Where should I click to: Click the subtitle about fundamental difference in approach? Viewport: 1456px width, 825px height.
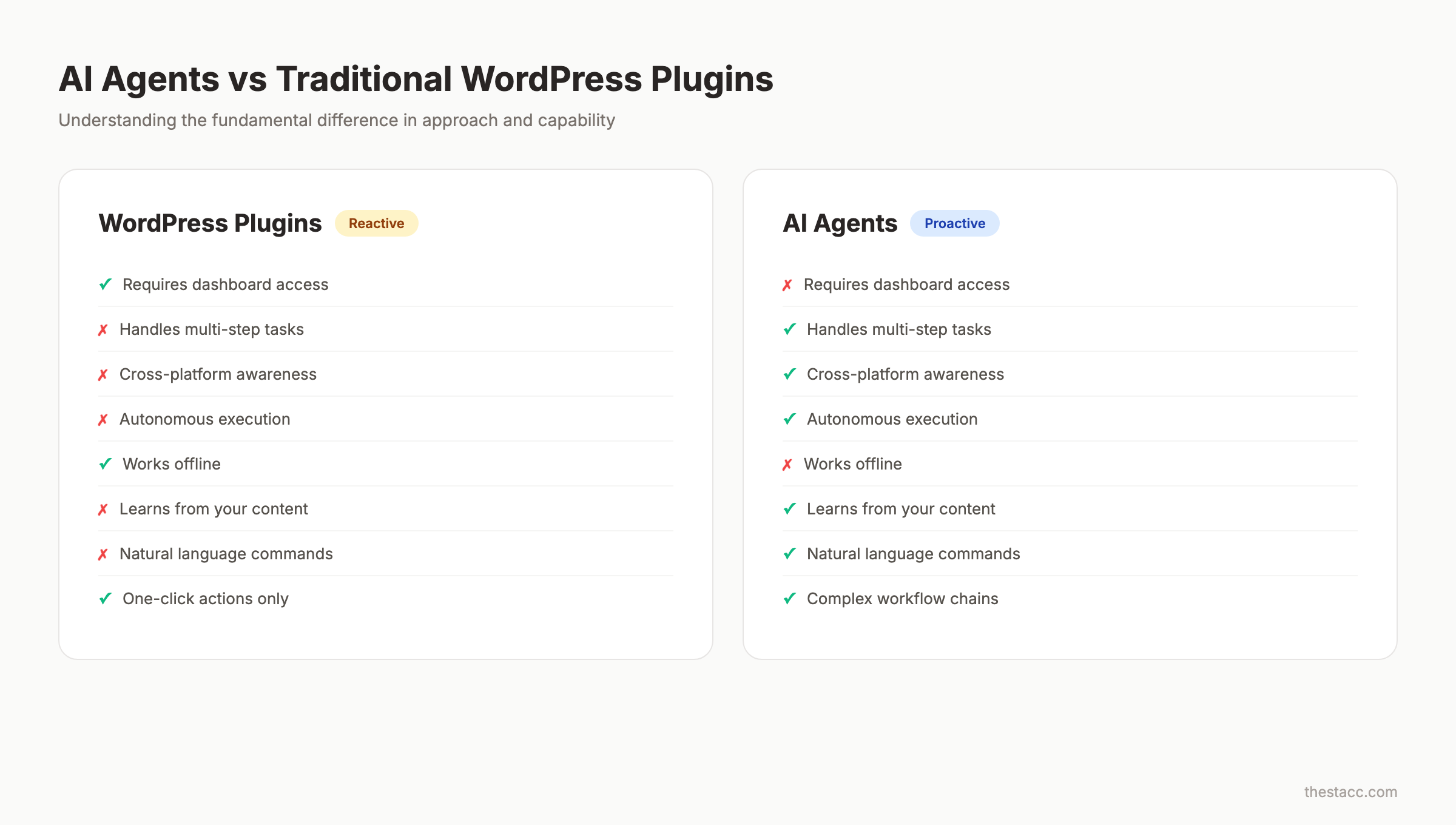pos(337,120)
